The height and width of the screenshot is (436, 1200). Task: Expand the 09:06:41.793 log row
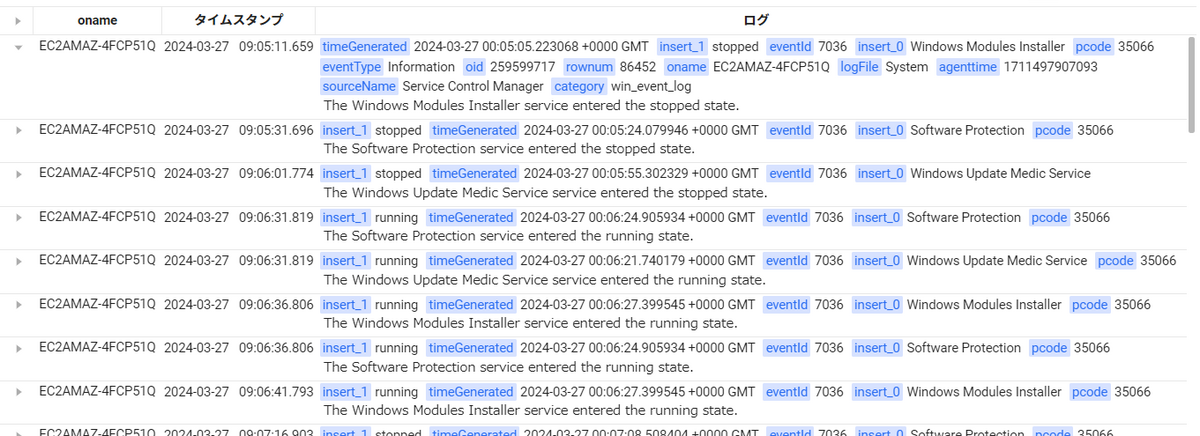point(17,392)
